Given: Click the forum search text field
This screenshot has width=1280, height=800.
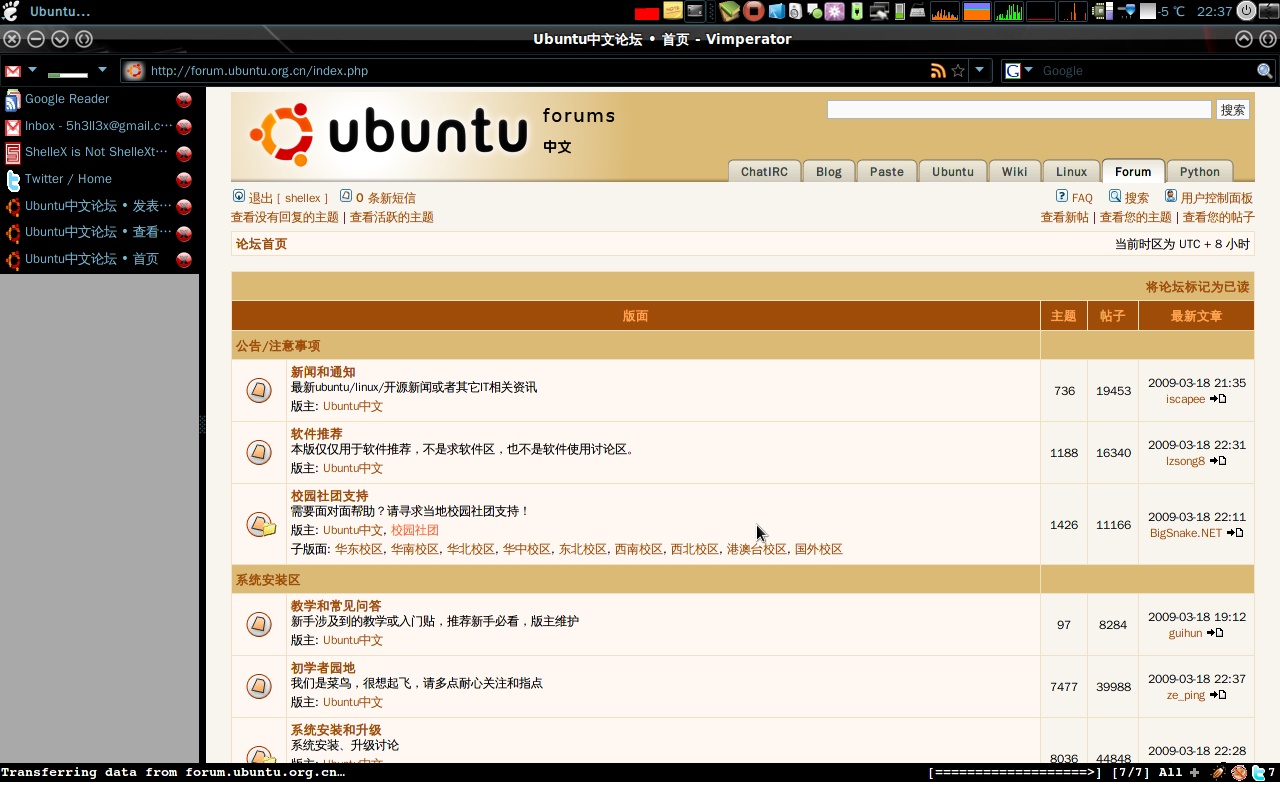Looking at the screenshot, I should pyautogui.click(x=1019, y=110).
